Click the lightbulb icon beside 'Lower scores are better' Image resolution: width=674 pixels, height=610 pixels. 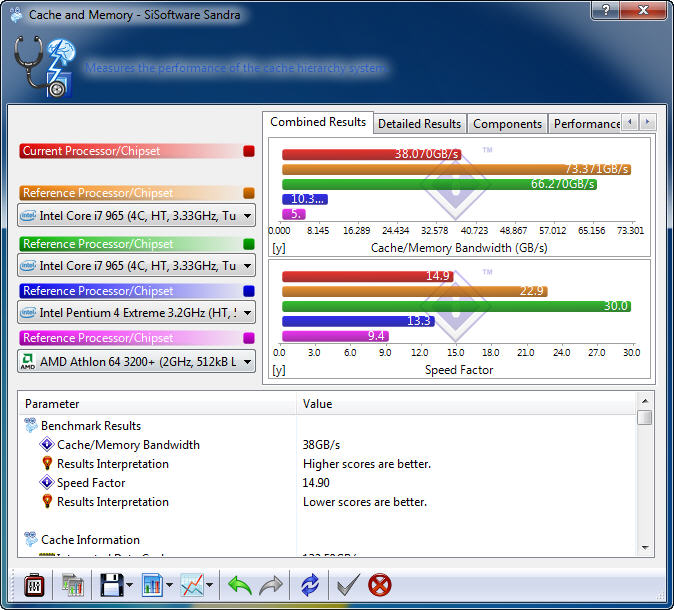point(47,501)
